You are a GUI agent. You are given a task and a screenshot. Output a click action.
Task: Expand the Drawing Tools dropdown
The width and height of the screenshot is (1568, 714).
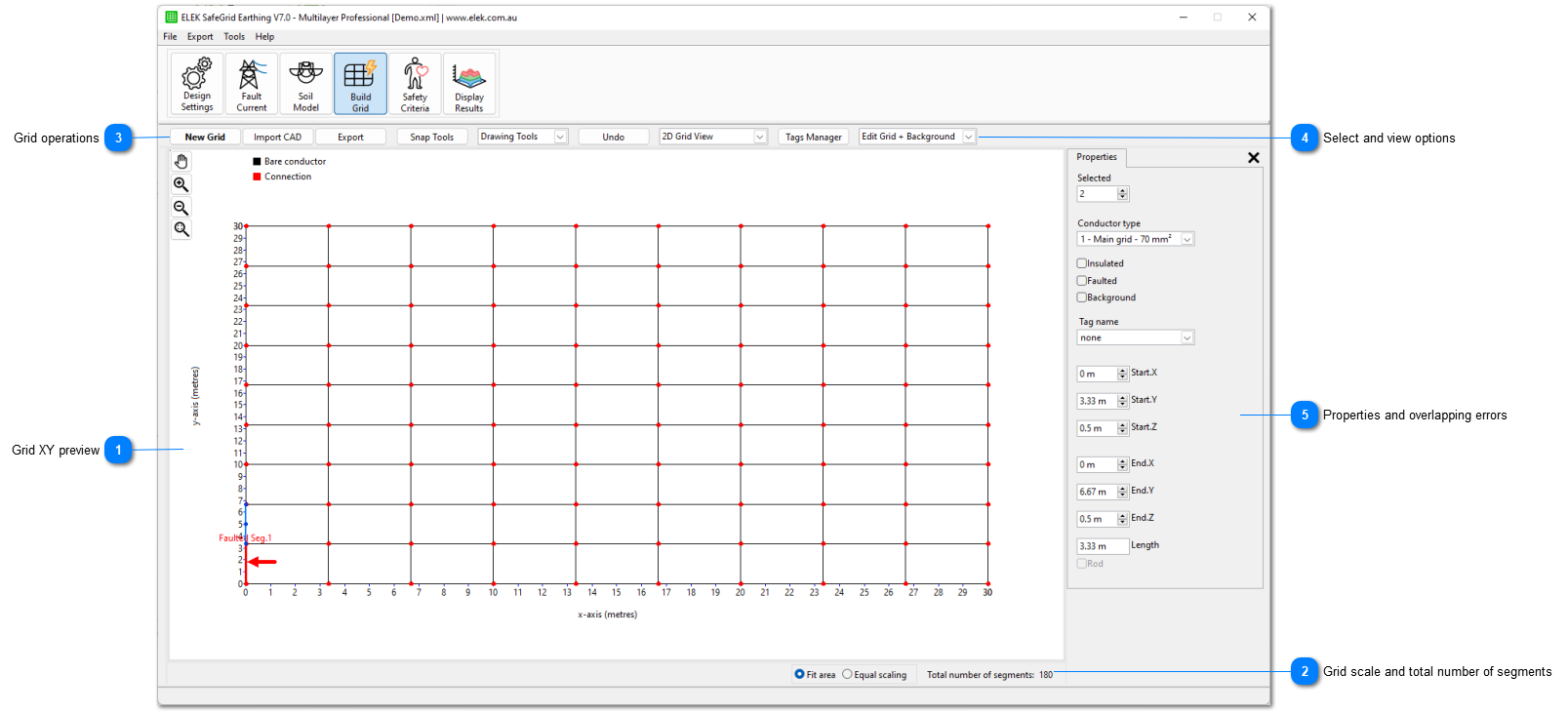click(x=561, y=137)
